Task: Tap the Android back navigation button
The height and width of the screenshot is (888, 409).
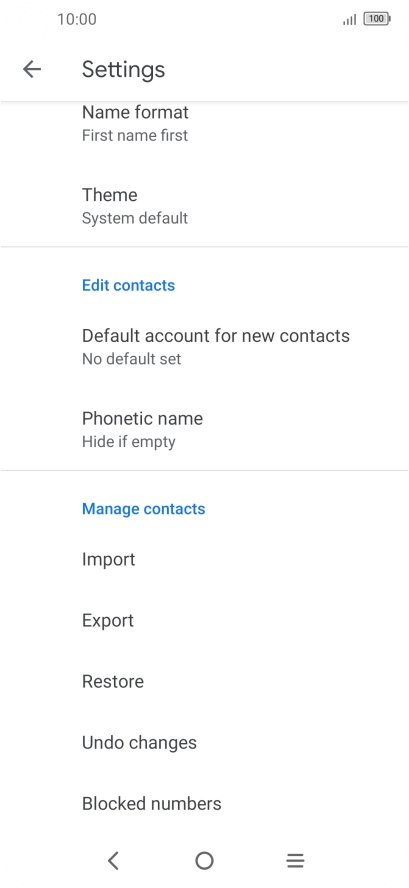Action: (113, 860)
